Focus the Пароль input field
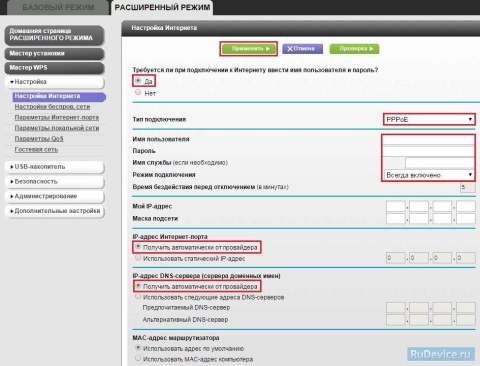This screenshot has width=480, height=366. [x=428, y=151]
